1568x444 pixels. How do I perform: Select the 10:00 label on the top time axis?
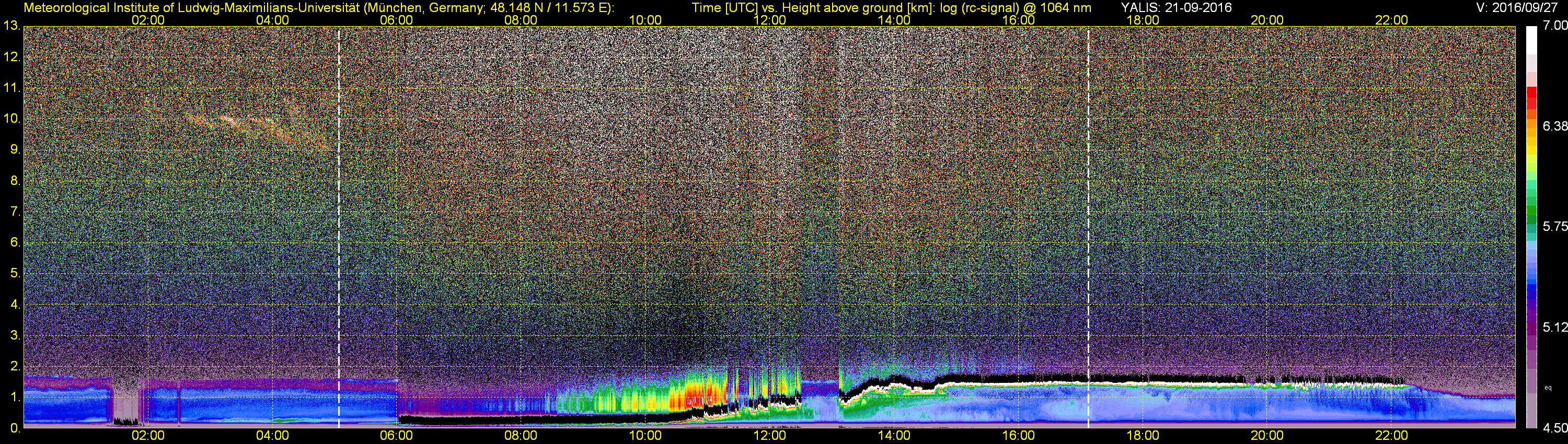(645, 20)
